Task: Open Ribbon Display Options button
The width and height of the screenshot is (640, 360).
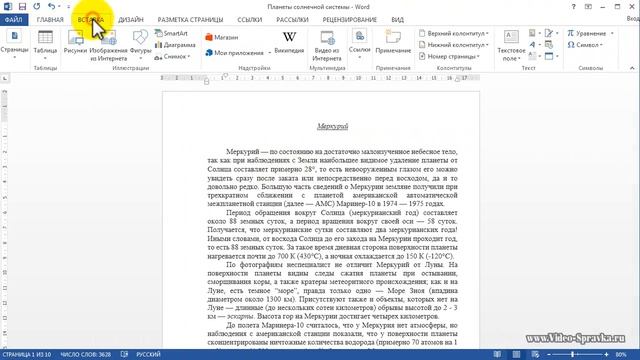Action: [588, 7]
